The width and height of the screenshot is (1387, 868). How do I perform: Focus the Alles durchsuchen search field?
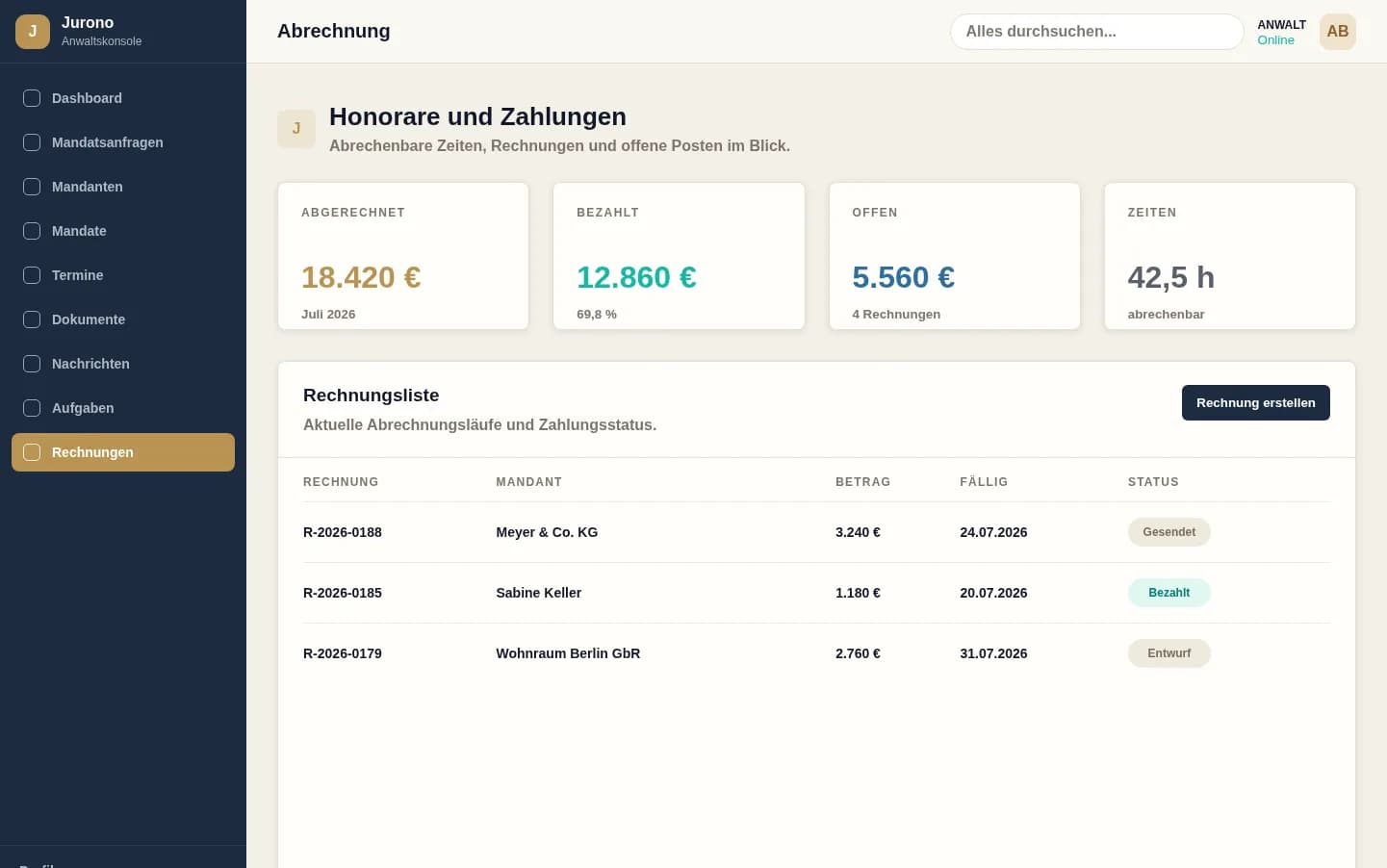tap(1096, 32)
